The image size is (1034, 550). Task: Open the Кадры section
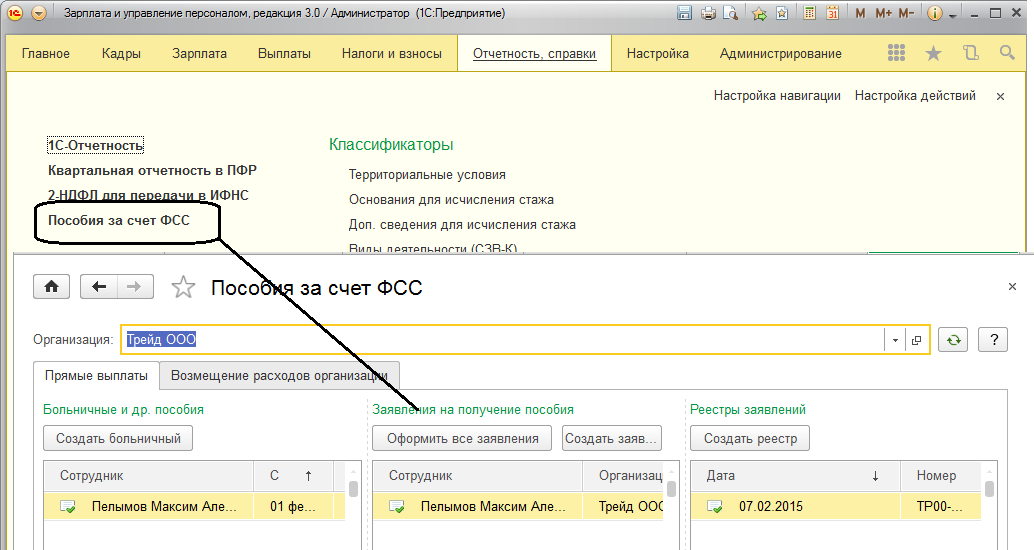(121, 53)
